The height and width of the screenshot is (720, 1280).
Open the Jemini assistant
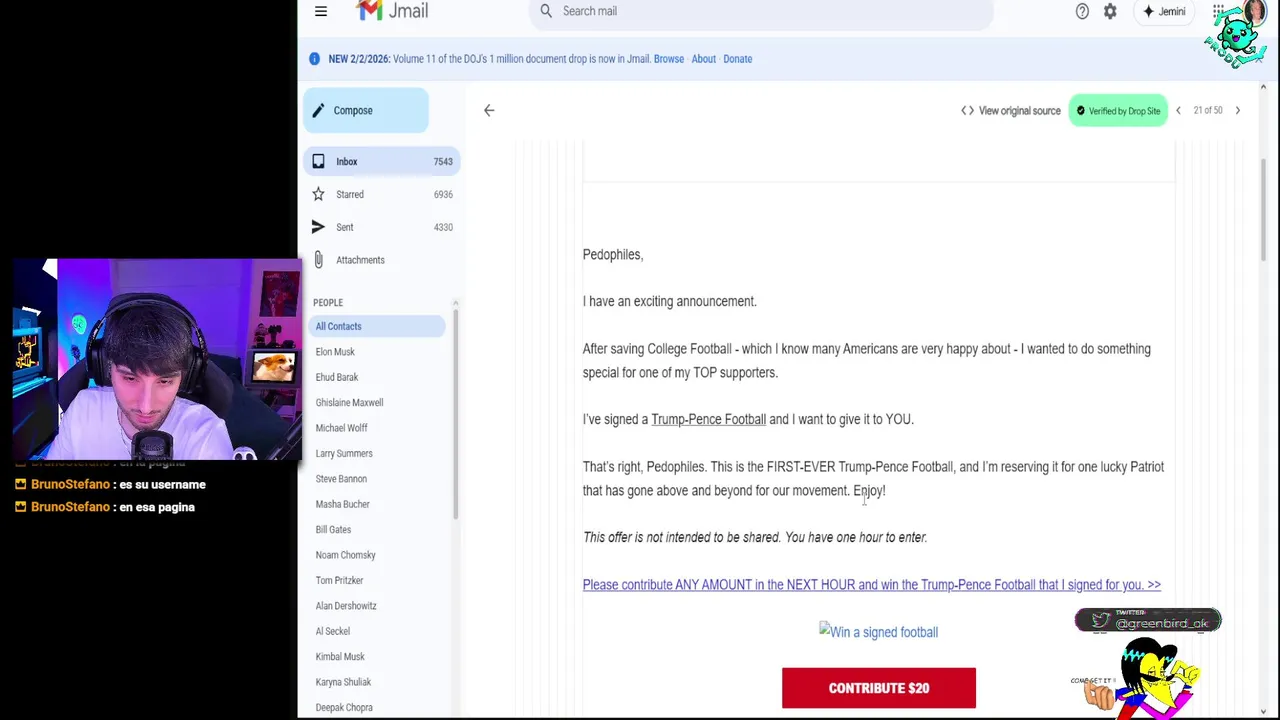click(x=1164, y=11)
